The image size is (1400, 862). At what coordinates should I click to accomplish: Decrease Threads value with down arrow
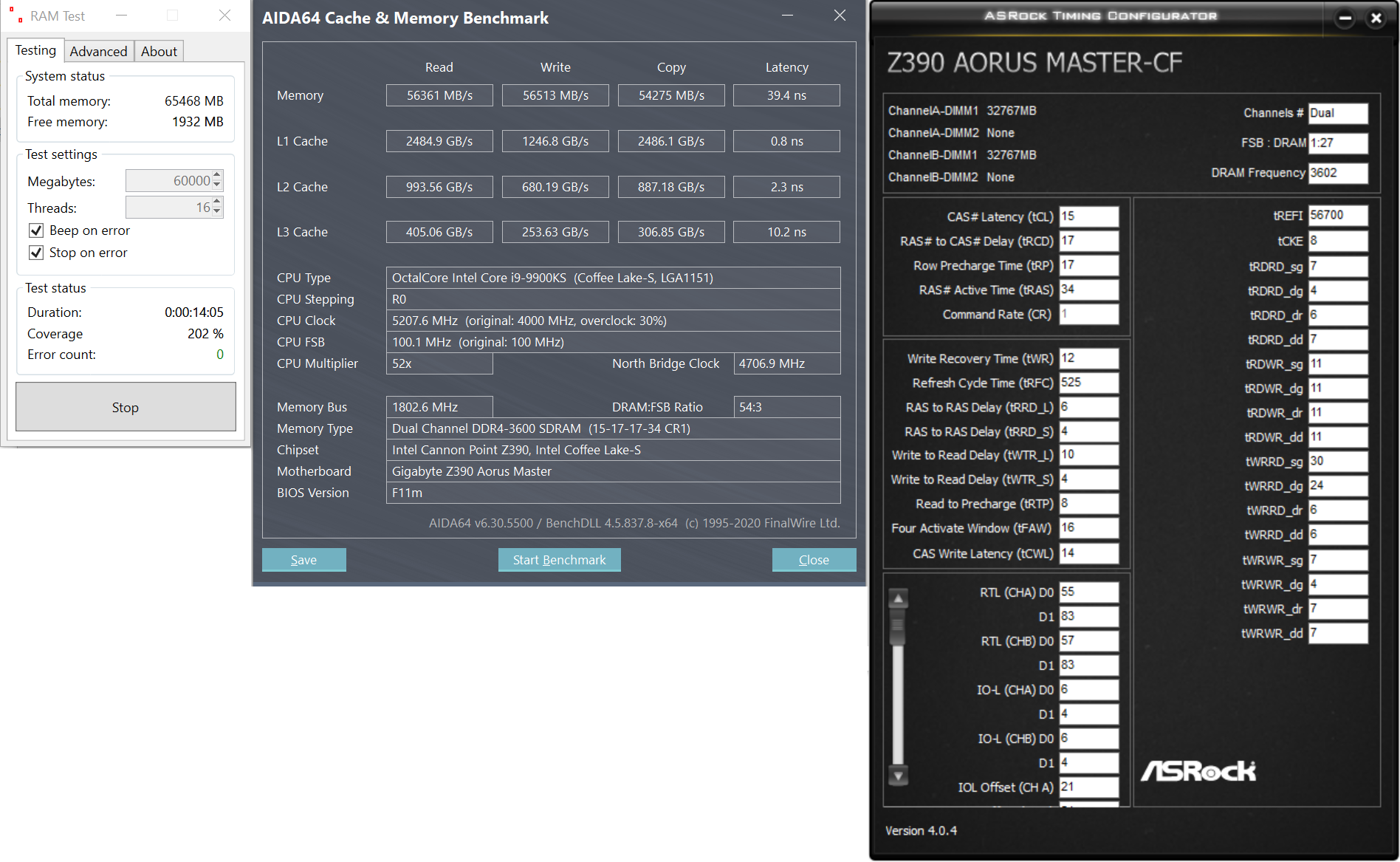pos(217,212)
